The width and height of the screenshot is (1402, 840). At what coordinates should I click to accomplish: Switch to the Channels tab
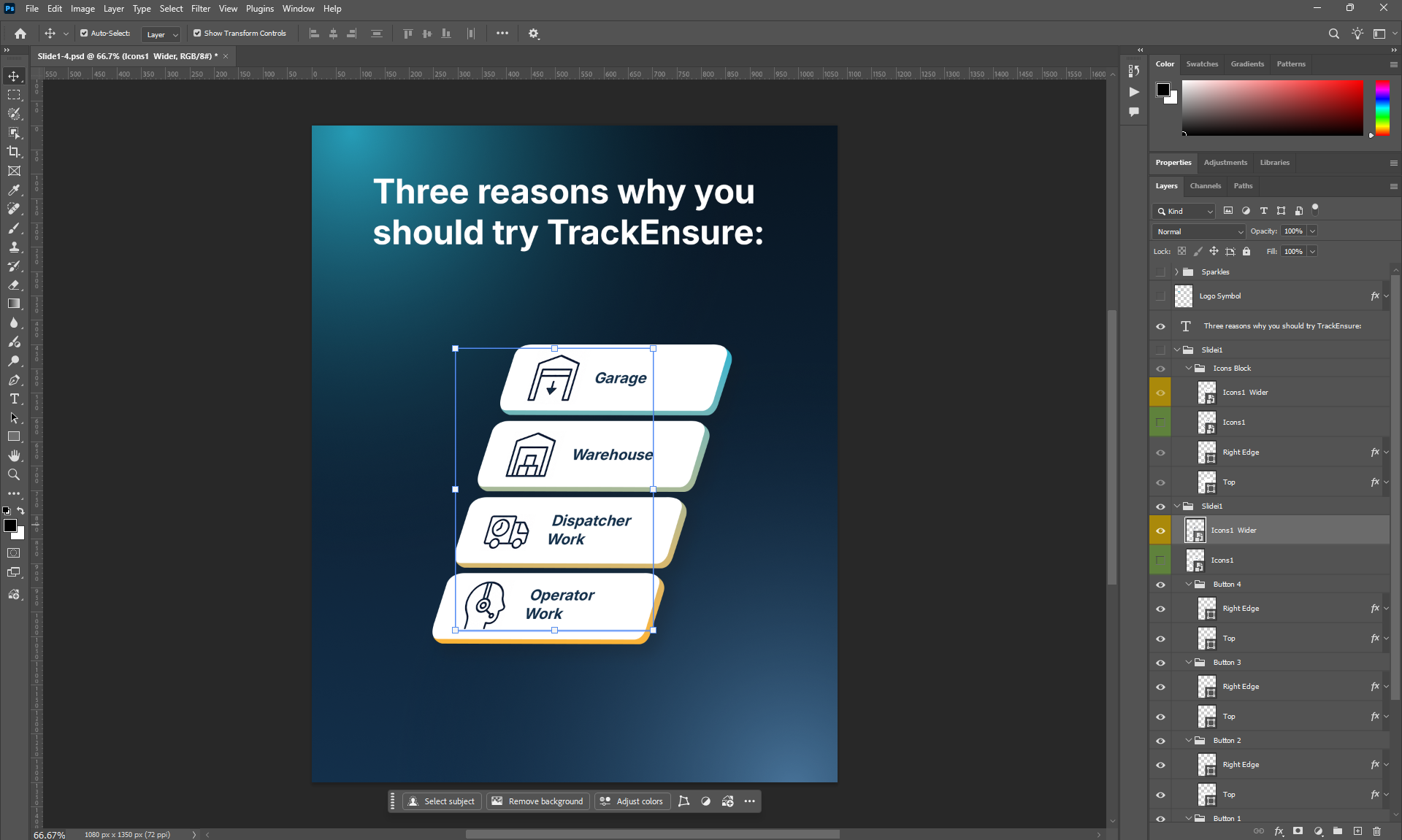coord(1205,186)
